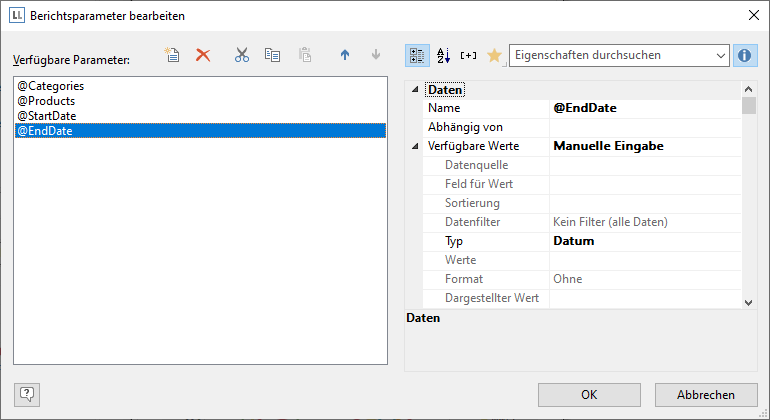Toggle the blue info description button
Image resolution: width=770 pixels, height=420 pixels.
(x=744, y=56)
